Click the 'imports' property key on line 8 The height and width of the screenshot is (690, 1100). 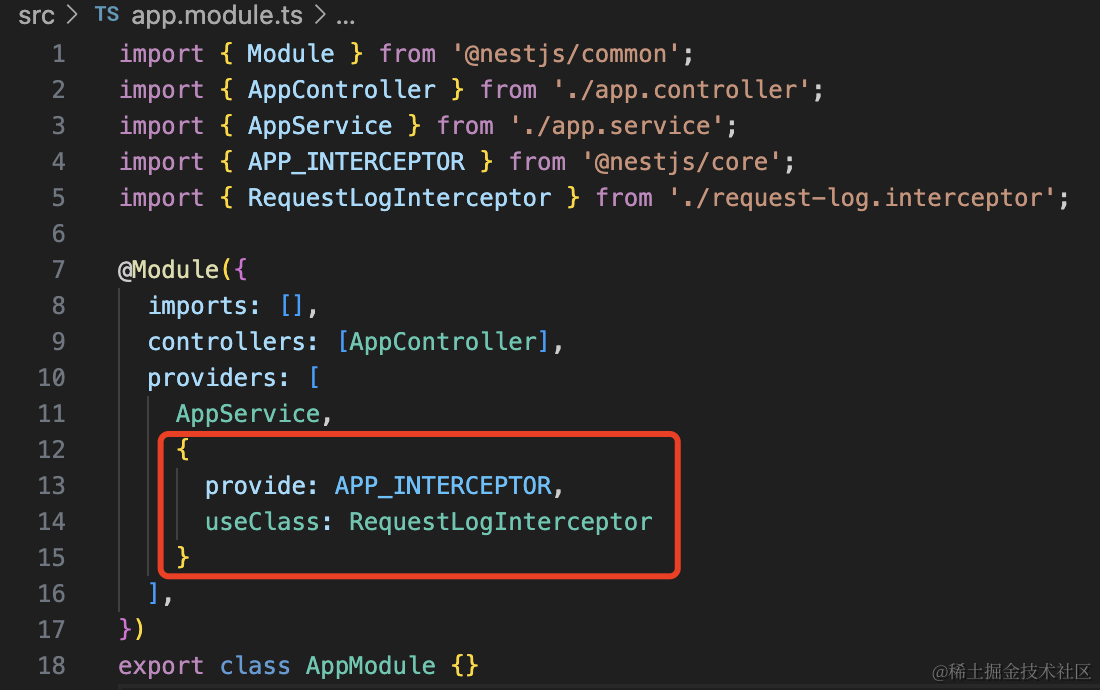[x=196, y=306]
